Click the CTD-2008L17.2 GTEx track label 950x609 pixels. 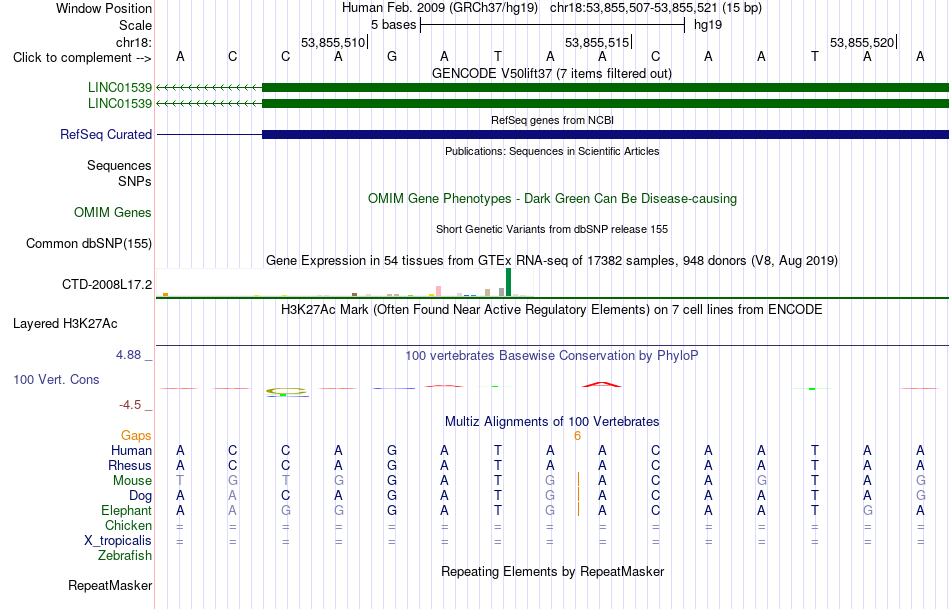pos(107,284)
